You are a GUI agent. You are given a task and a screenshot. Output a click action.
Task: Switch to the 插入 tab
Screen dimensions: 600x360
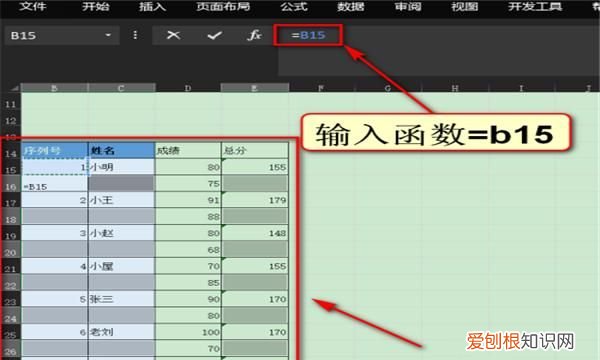(152, 6)
